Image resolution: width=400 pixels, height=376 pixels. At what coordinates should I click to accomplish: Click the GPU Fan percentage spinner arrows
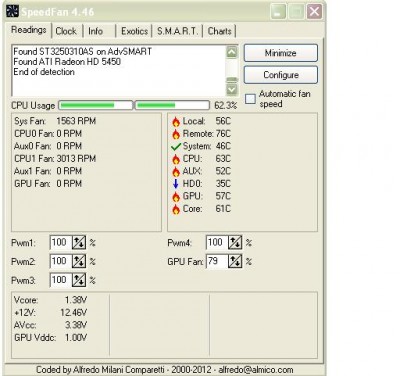[235, 261]
